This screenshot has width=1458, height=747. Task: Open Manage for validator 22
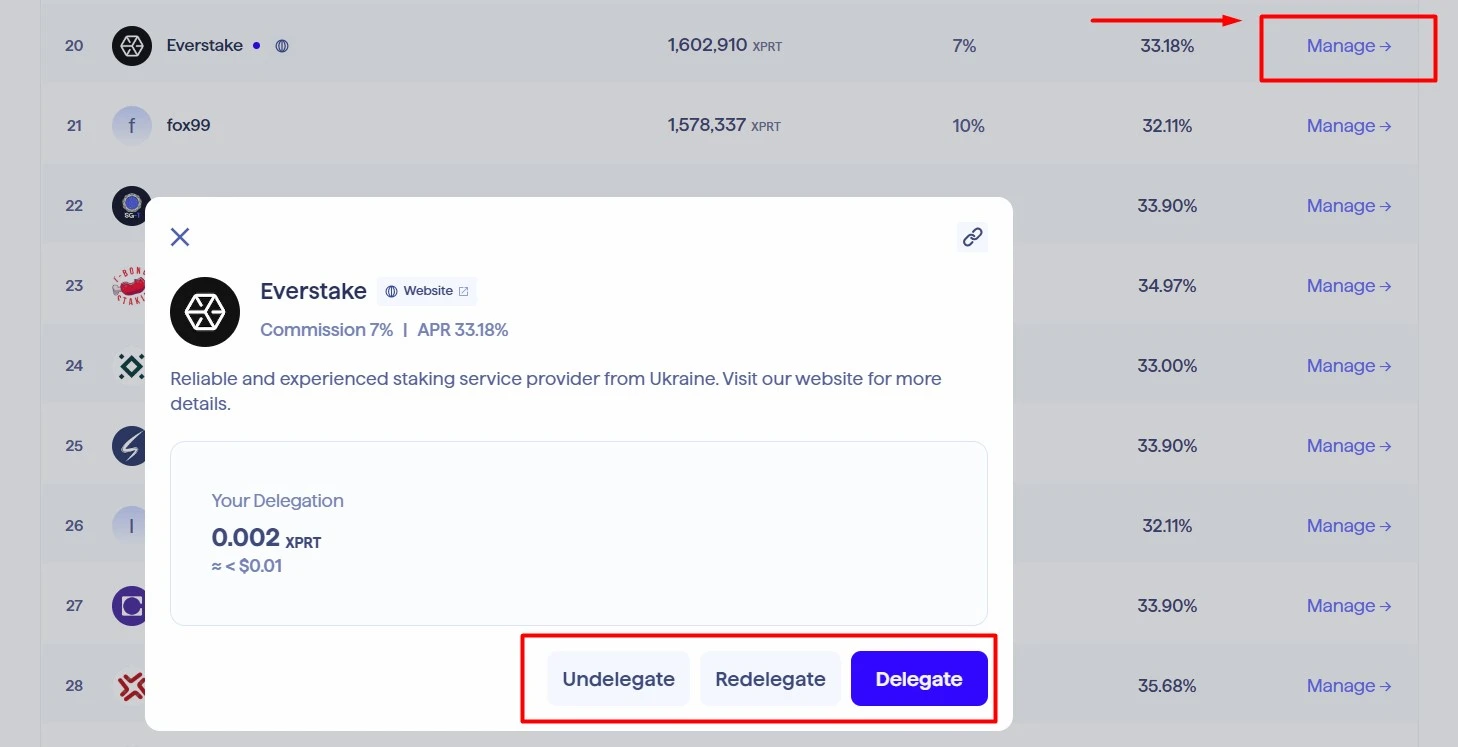(1349, 206)
